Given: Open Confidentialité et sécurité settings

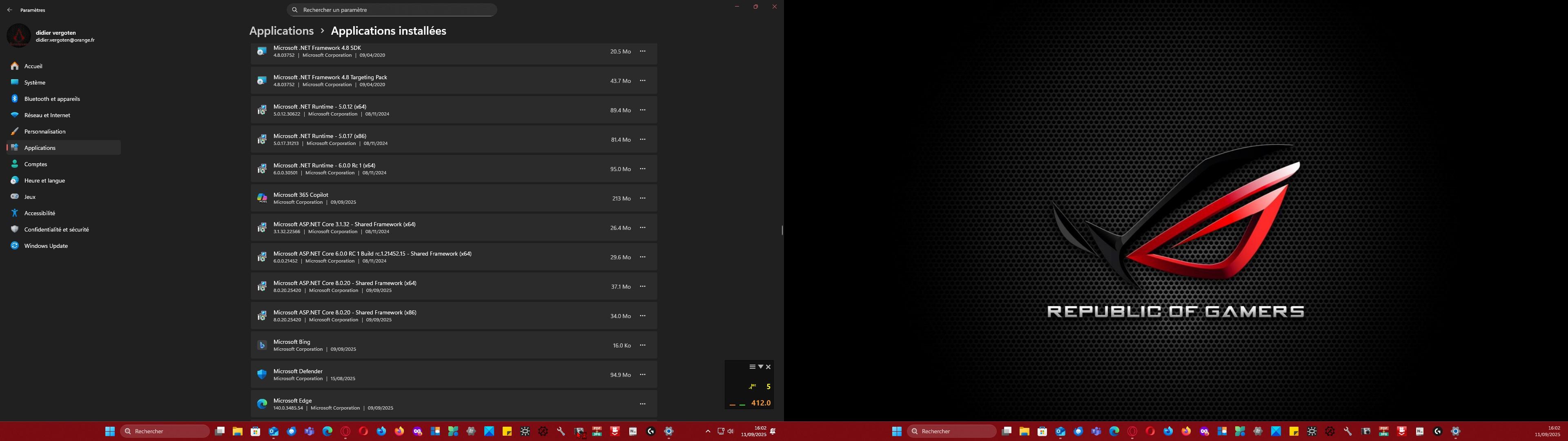Looking at the screenshot, I should pos(63,229).
